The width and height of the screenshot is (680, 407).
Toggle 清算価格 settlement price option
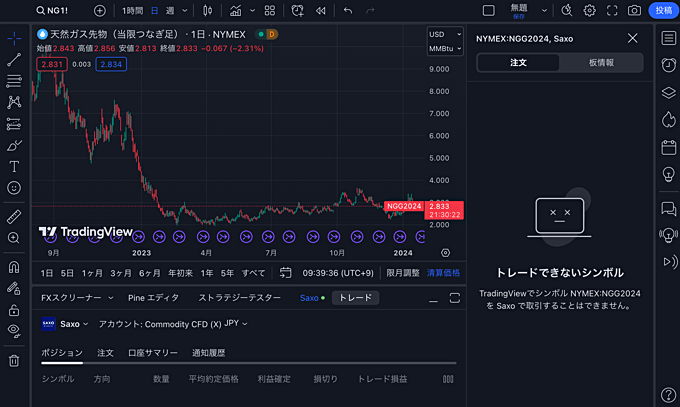(443, 273)
